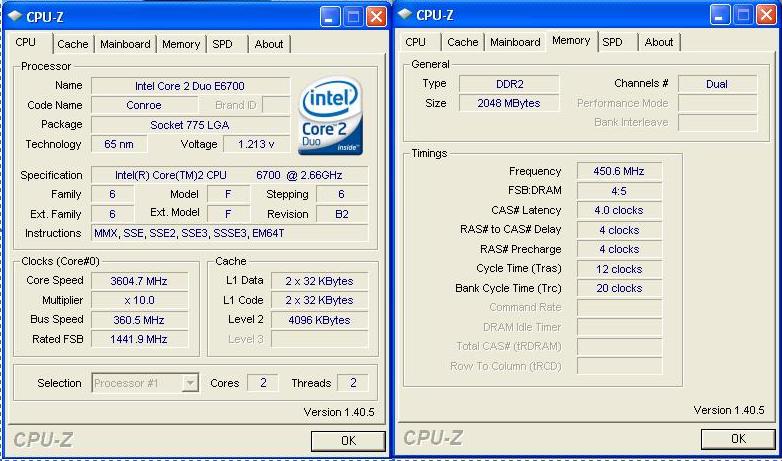Open the About tab in the right window
The width and height of the screenshot is (782, 461).
(659, 42)
